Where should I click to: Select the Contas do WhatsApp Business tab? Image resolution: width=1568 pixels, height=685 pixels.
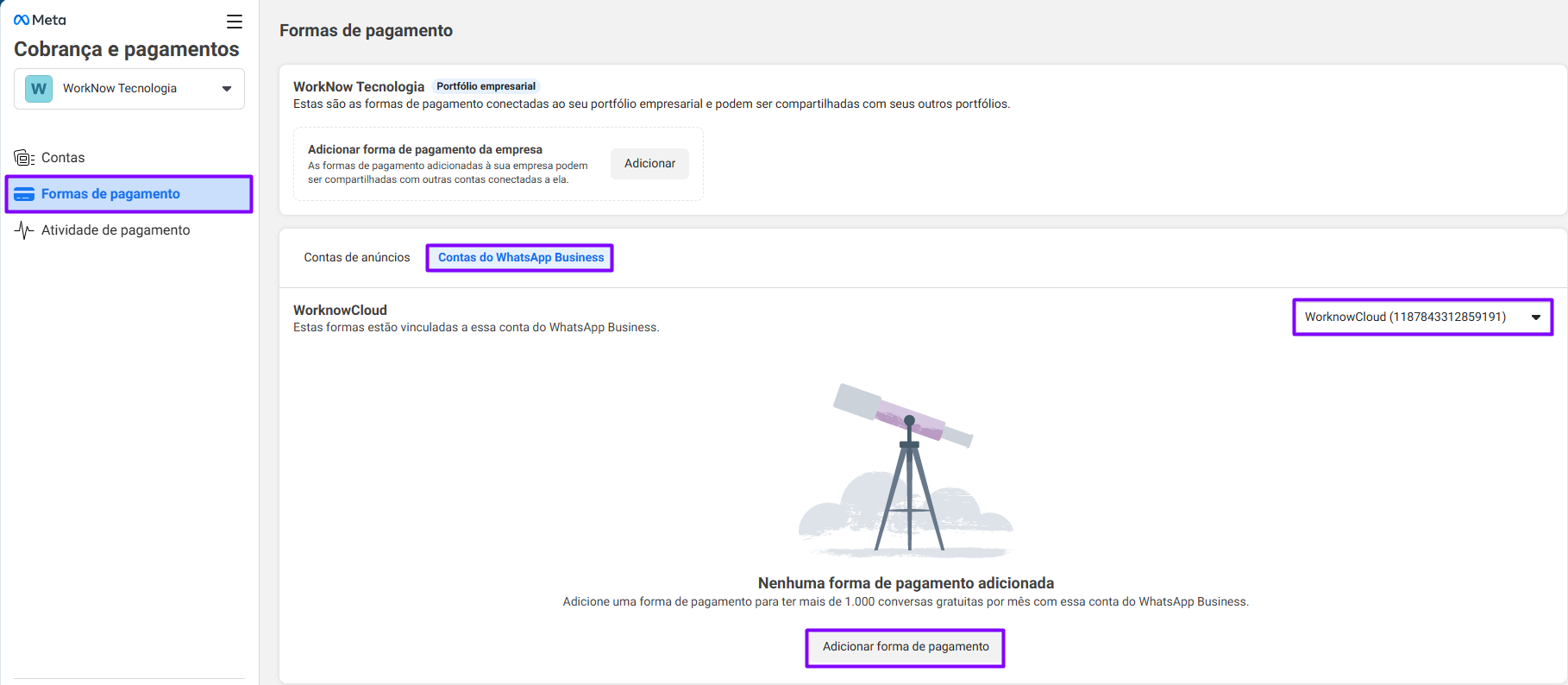click(521, 258)
